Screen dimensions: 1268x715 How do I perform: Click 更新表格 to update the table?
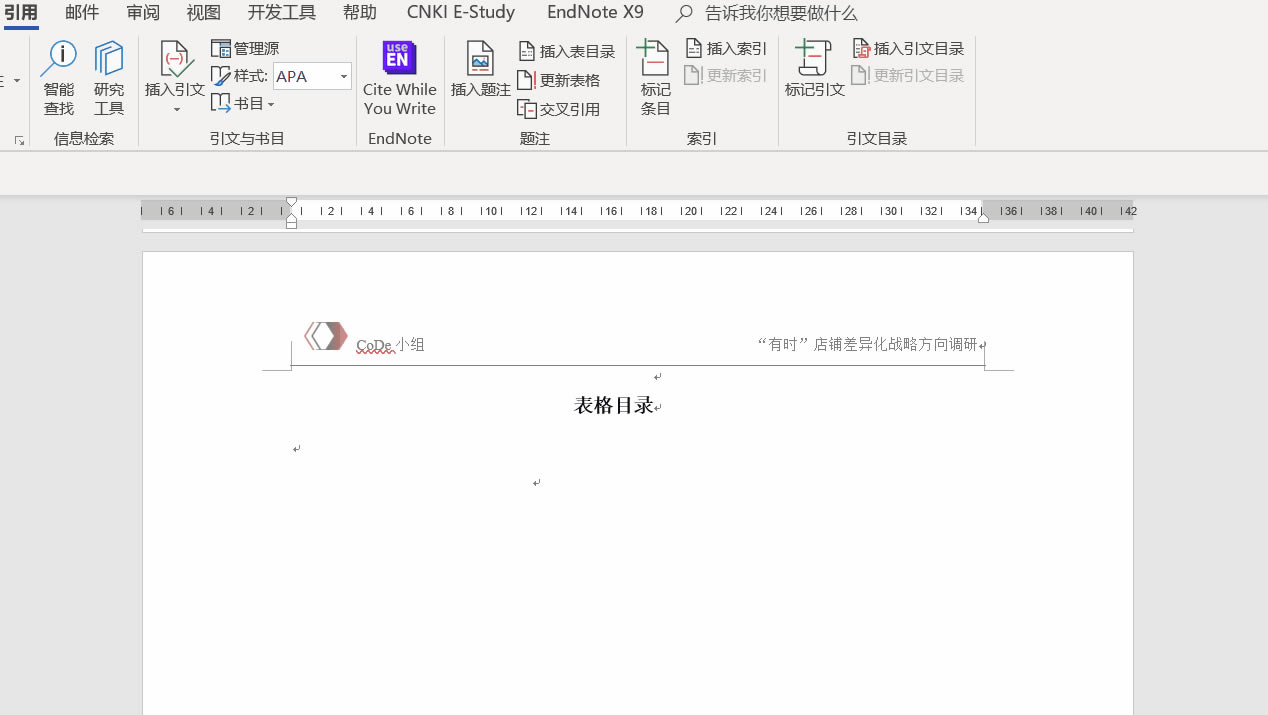point(561,80)
